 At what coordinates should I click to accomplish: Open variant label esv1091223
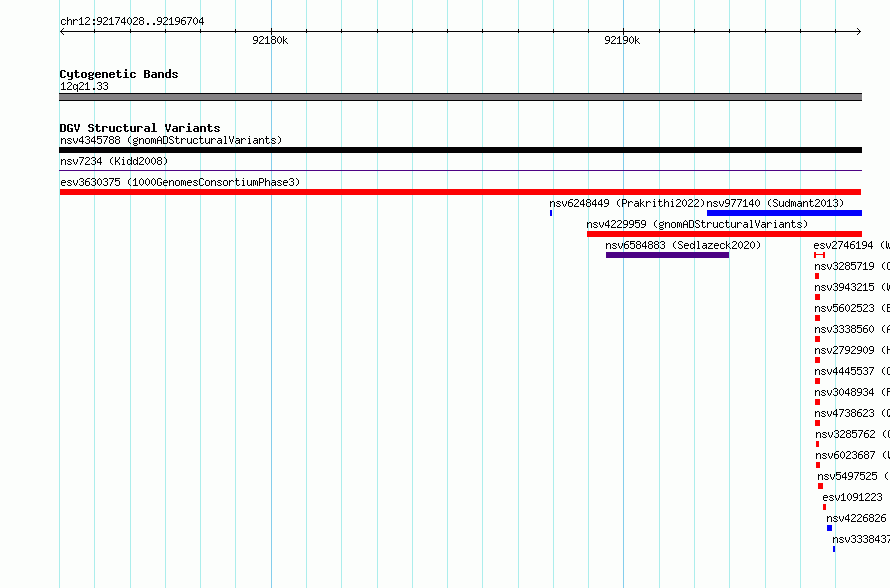coord(852,497)
